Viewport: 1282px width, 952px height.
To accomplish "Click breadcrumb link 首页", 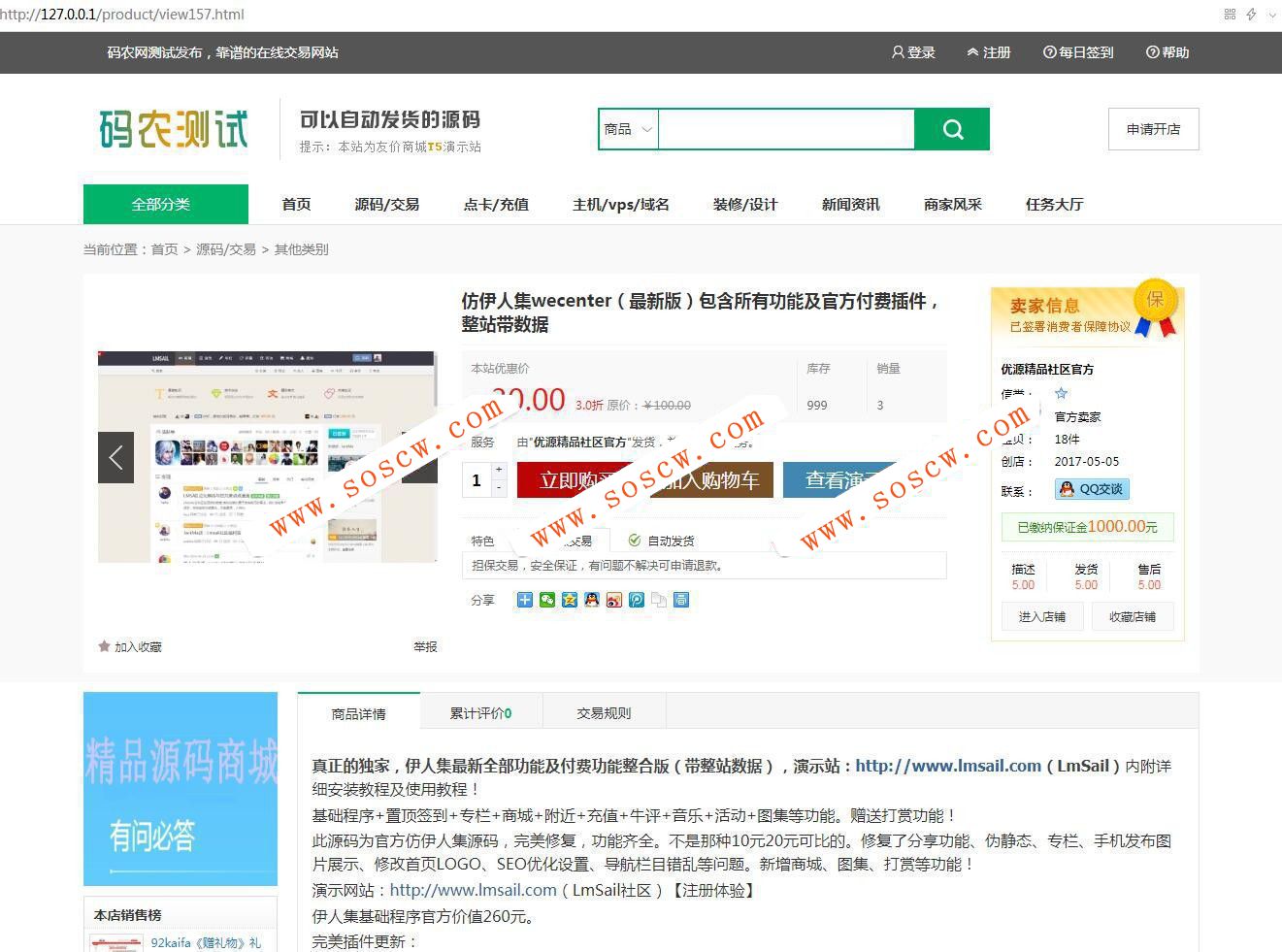I will (164, 249).
